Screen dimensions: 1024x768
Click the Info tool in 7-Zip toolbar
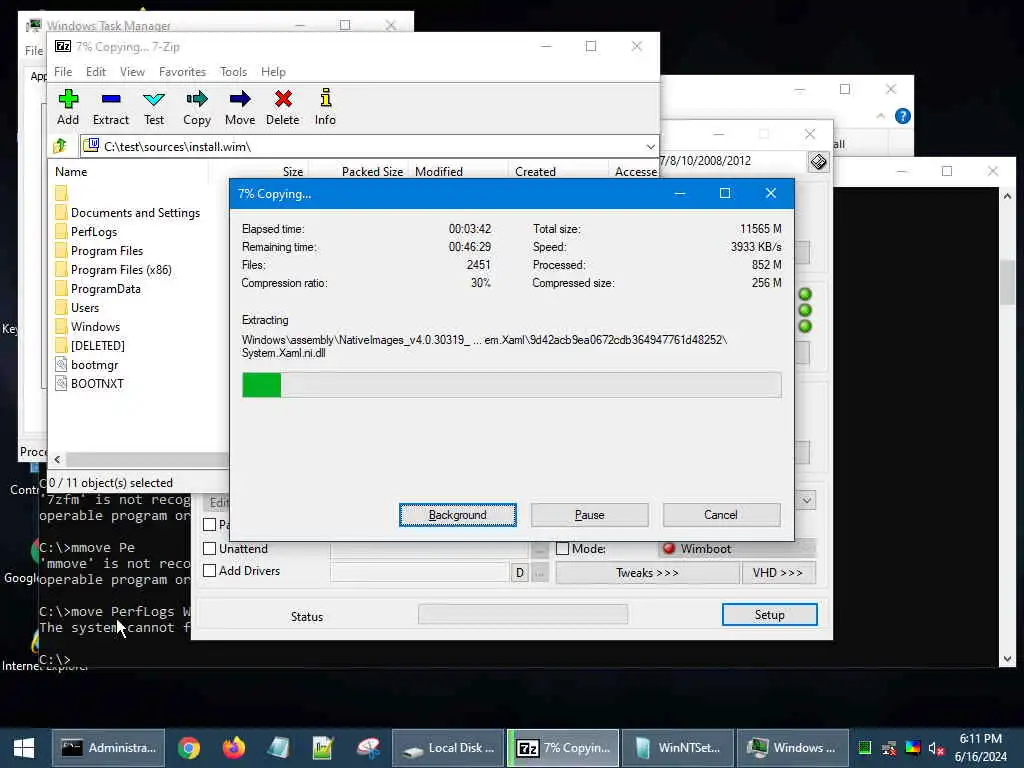pos(325,108)
